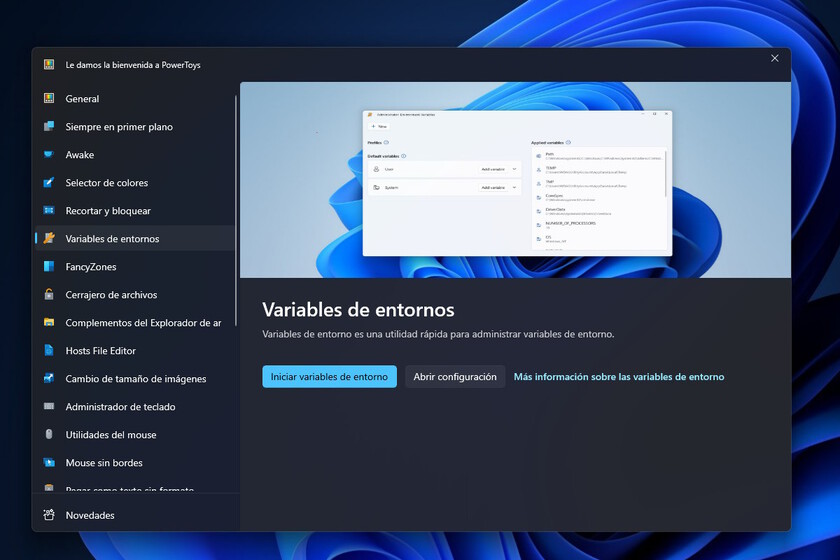This screenshot has width=840, height=560.
Task: Click the Cerrajero de archivos lock icon
Action: coord(49,294)
